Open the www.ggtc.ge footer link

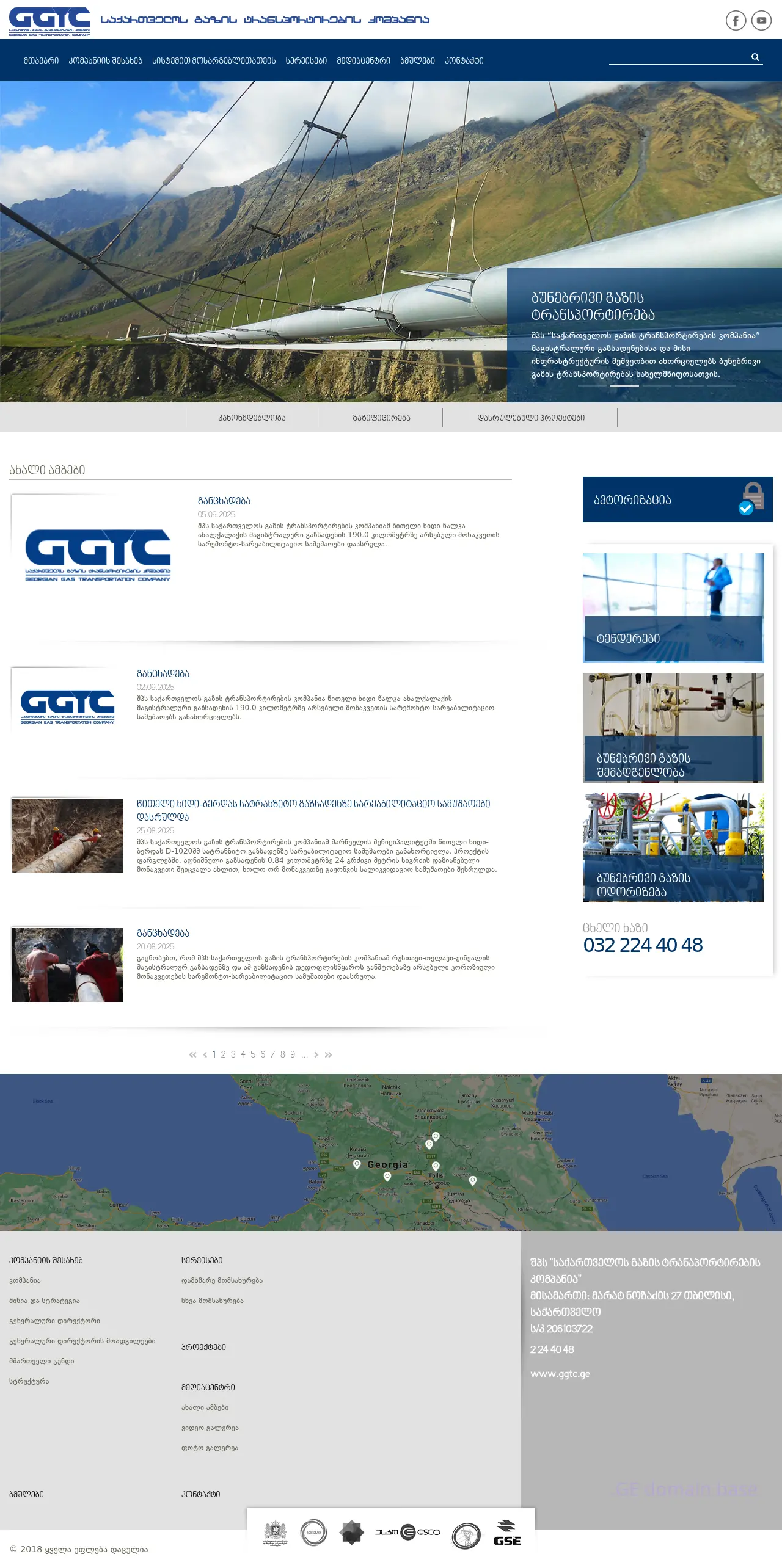(560, 1374)
